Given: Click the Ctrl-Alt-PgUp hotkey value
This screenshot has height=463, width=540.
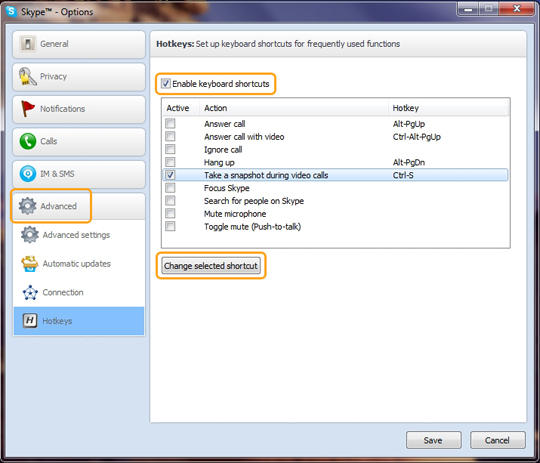Looking at the screenshot, I should point(417,137).
